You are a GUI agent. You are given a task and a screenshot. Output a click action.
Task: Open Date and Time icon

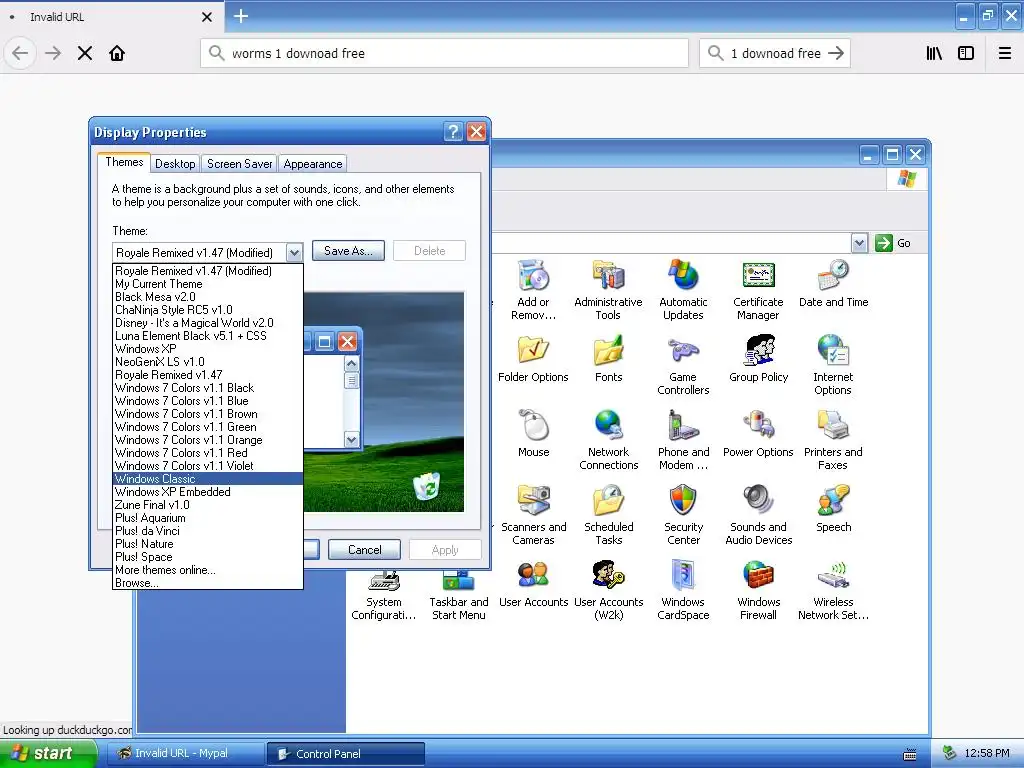[833, 283]
